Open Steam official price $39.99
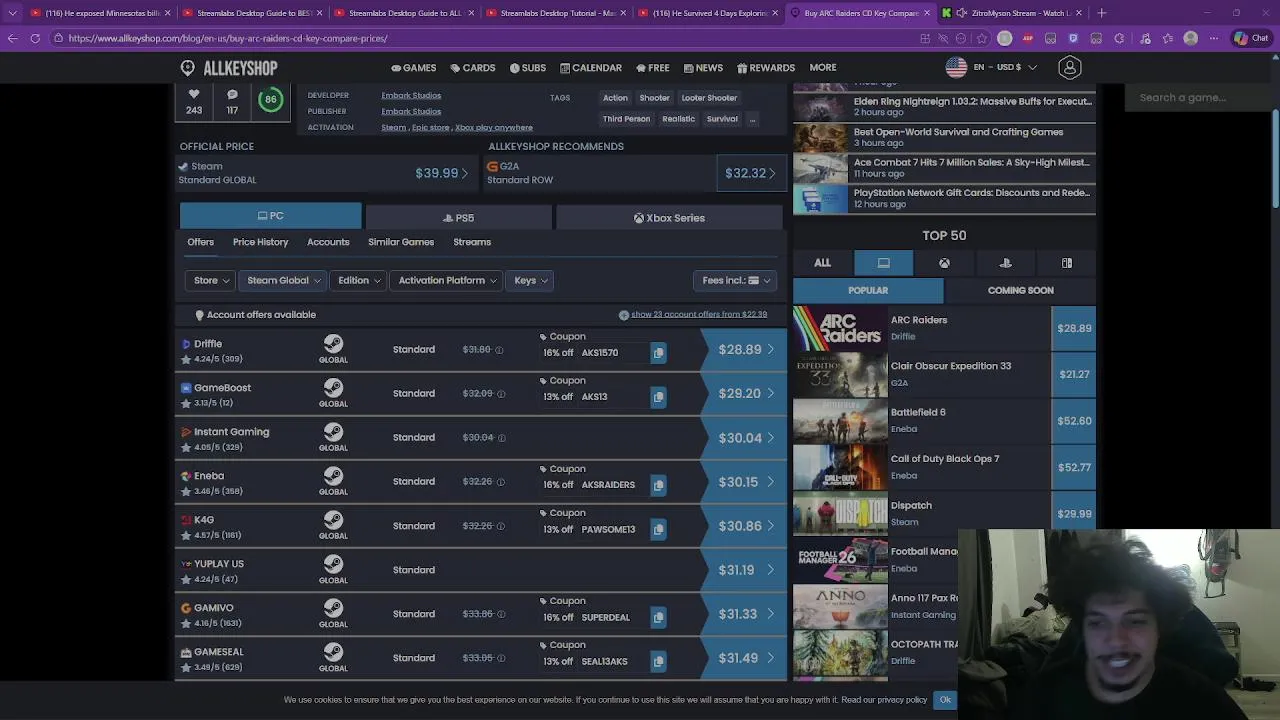Screen dimensions: 1280x720 click(441, 173)
